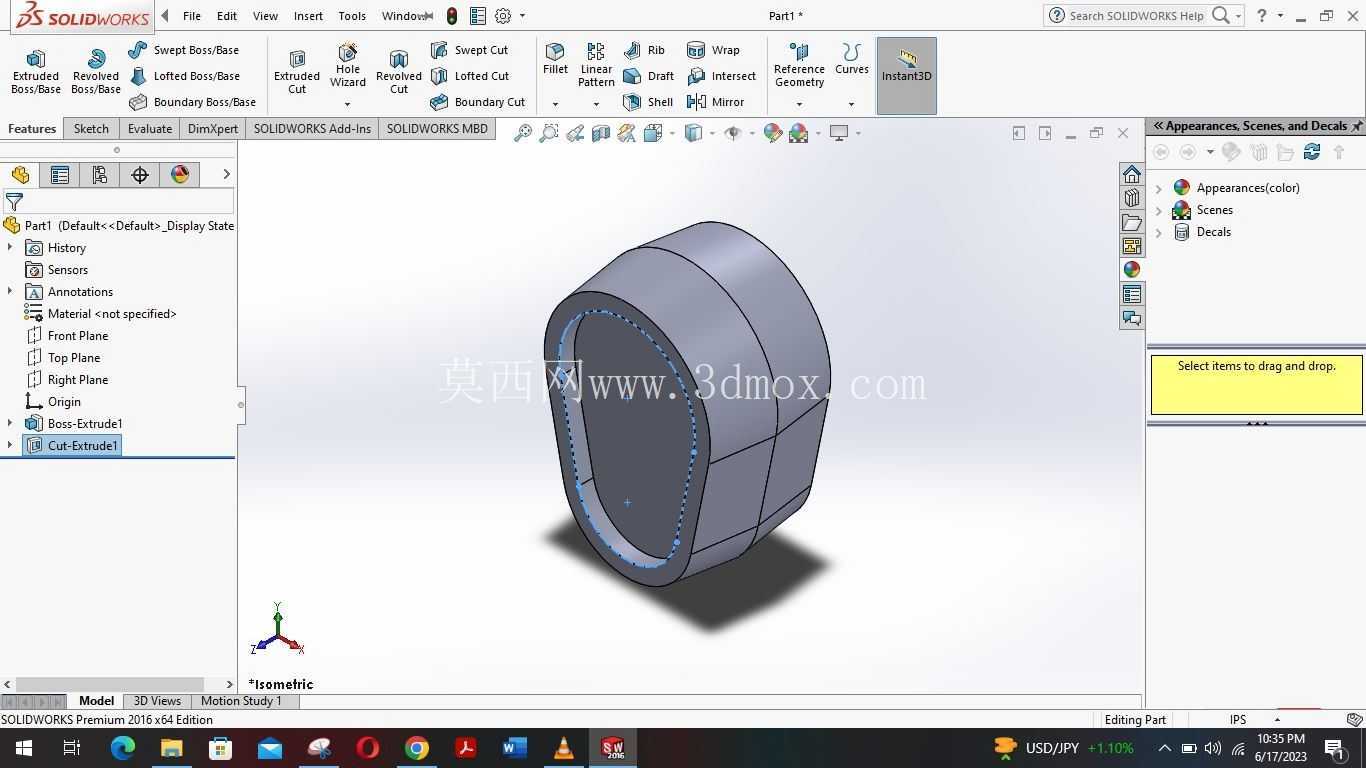Choose the Draft tool
This screenshot has height=768, width=1366.
pyautogui.click(x=648, y=76)
